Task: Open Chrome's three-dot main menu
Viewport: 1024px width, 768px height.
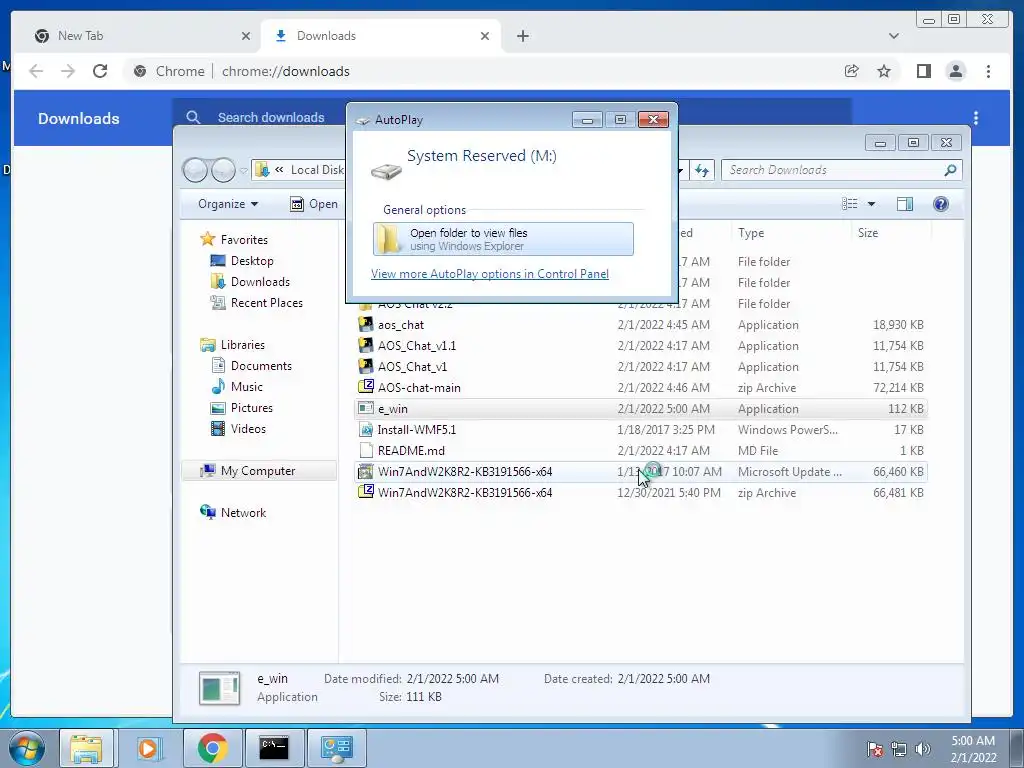Action: [988, 71]
